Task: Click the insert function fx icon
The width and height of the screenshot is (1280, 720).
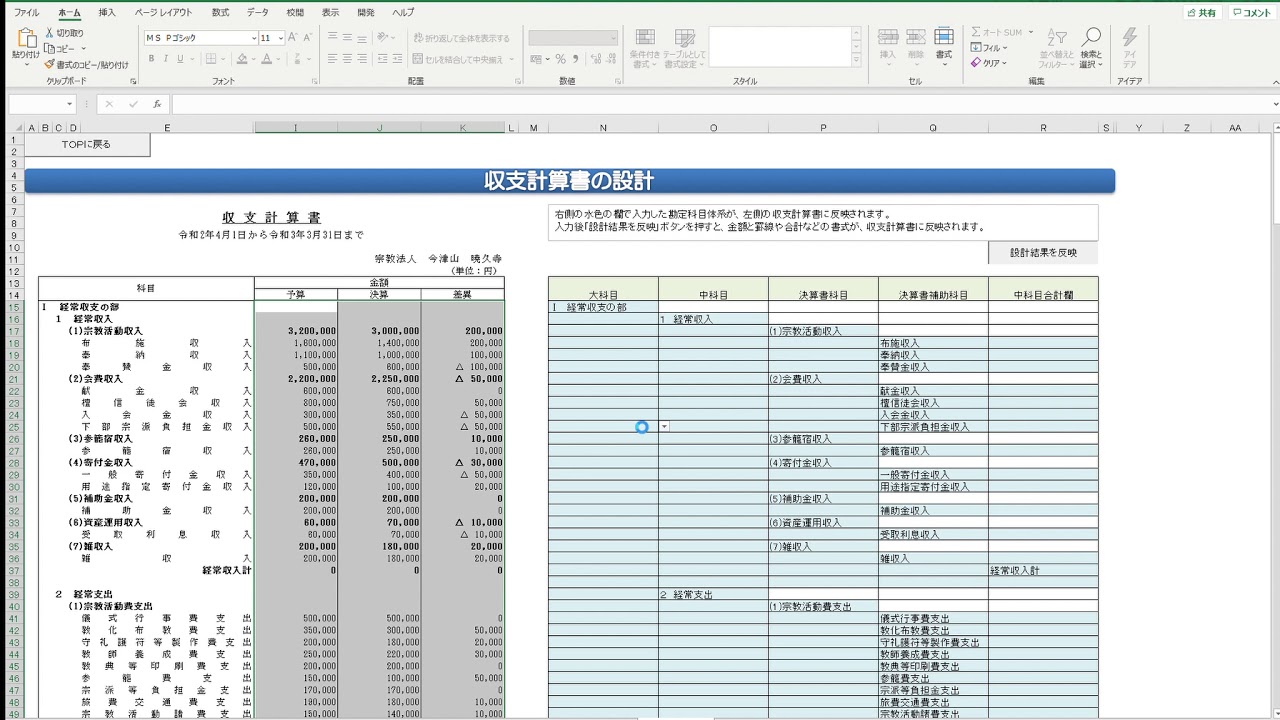Action: pos(157,104)
